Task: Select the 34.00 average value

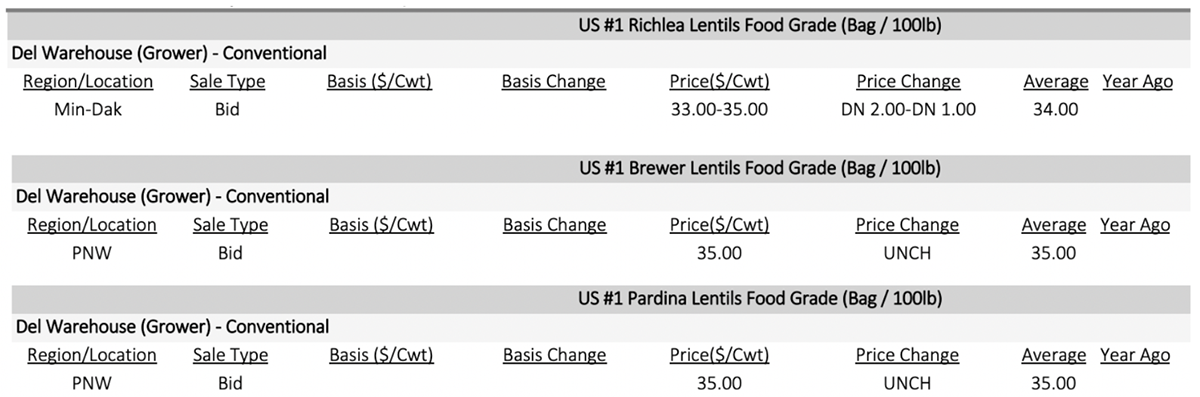Action: click(1055, 109)
